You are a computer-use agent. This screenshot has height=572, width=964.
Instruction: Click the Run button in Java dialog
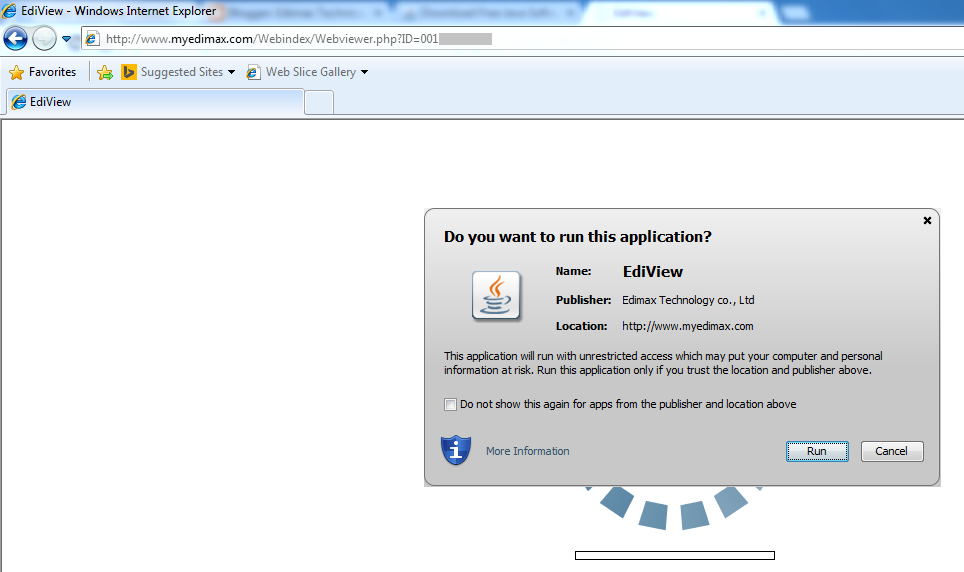817,451
